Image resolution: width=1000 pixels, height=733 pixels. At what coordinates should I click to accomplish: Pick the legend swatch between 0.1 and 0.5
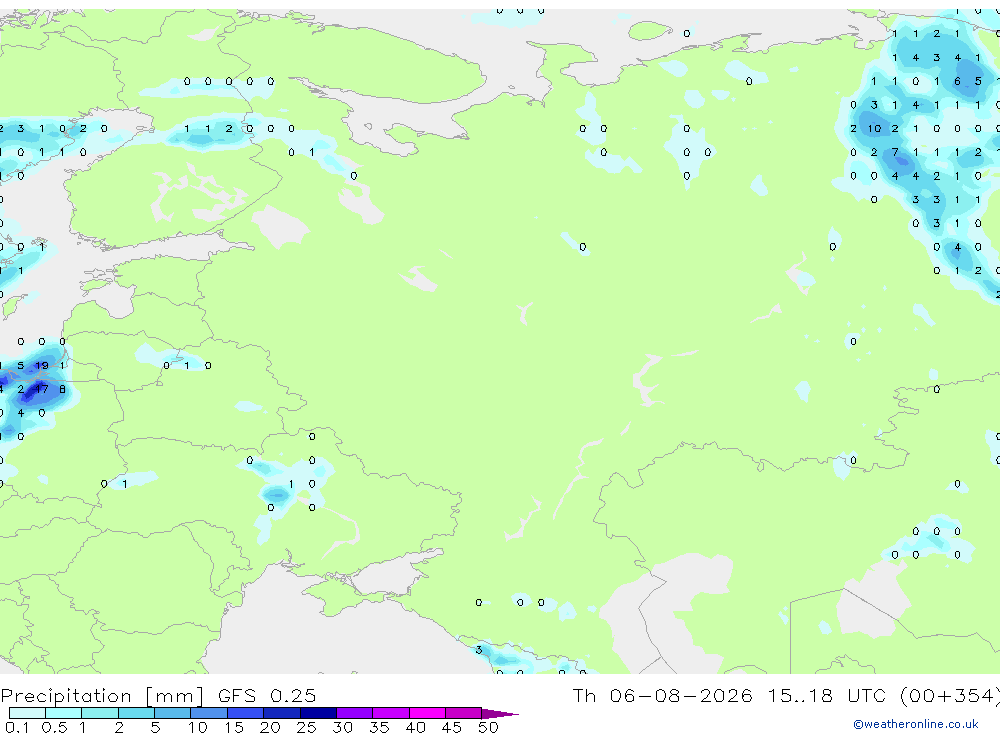coord(27,713)
